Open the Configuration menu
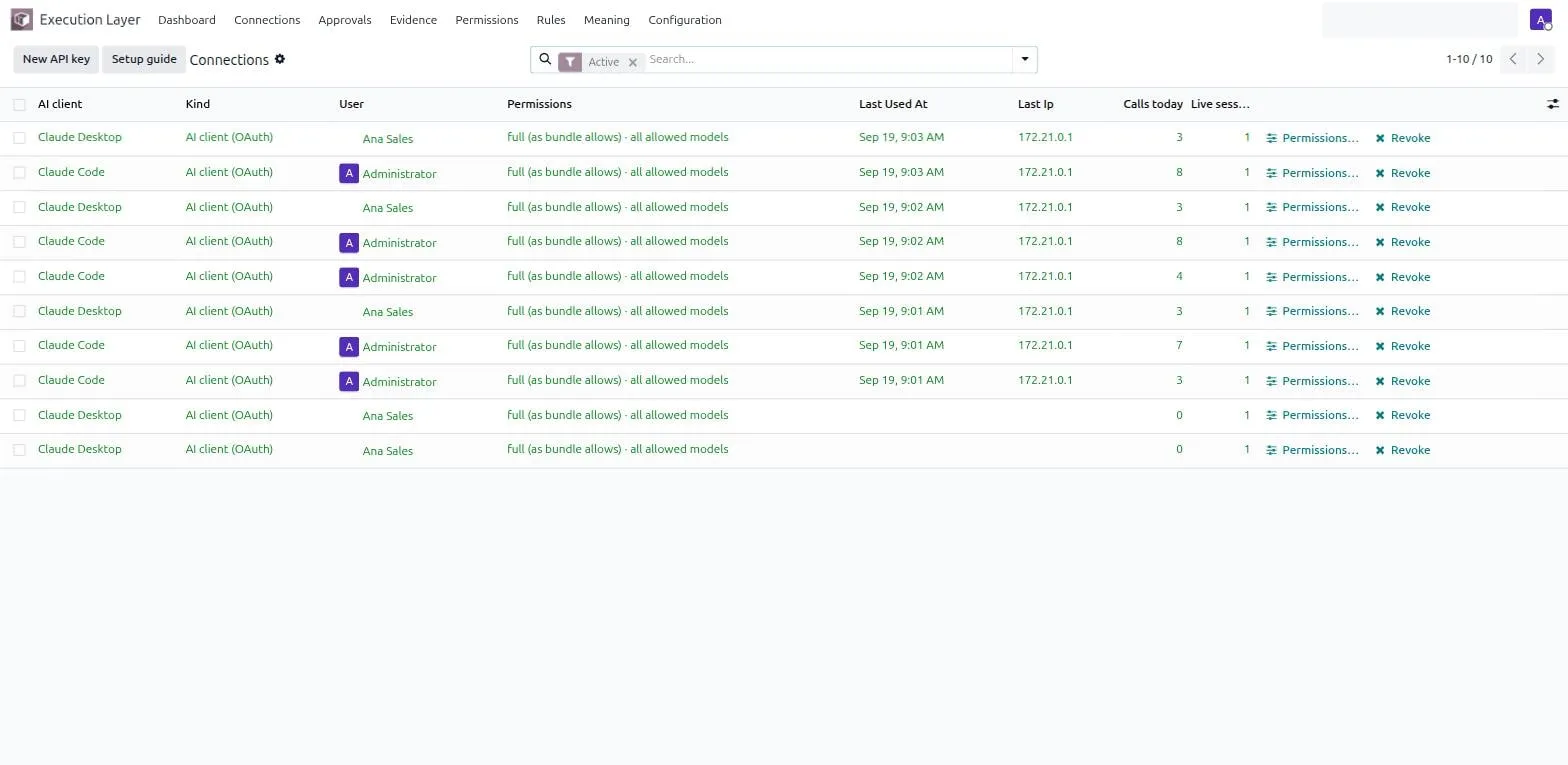The image size is (1568, 765). point(685,20)
